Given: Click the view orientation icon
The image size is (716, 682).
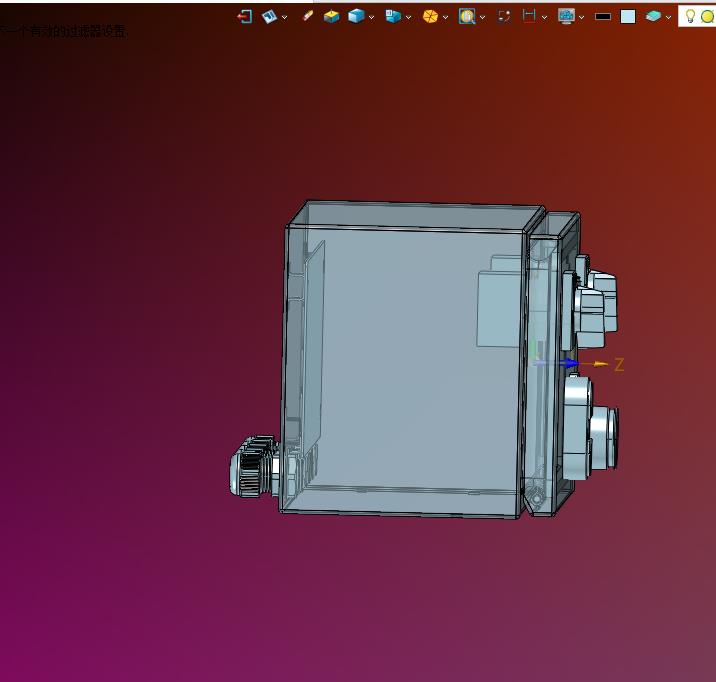Looking at the screenshot, I should 269,17.
